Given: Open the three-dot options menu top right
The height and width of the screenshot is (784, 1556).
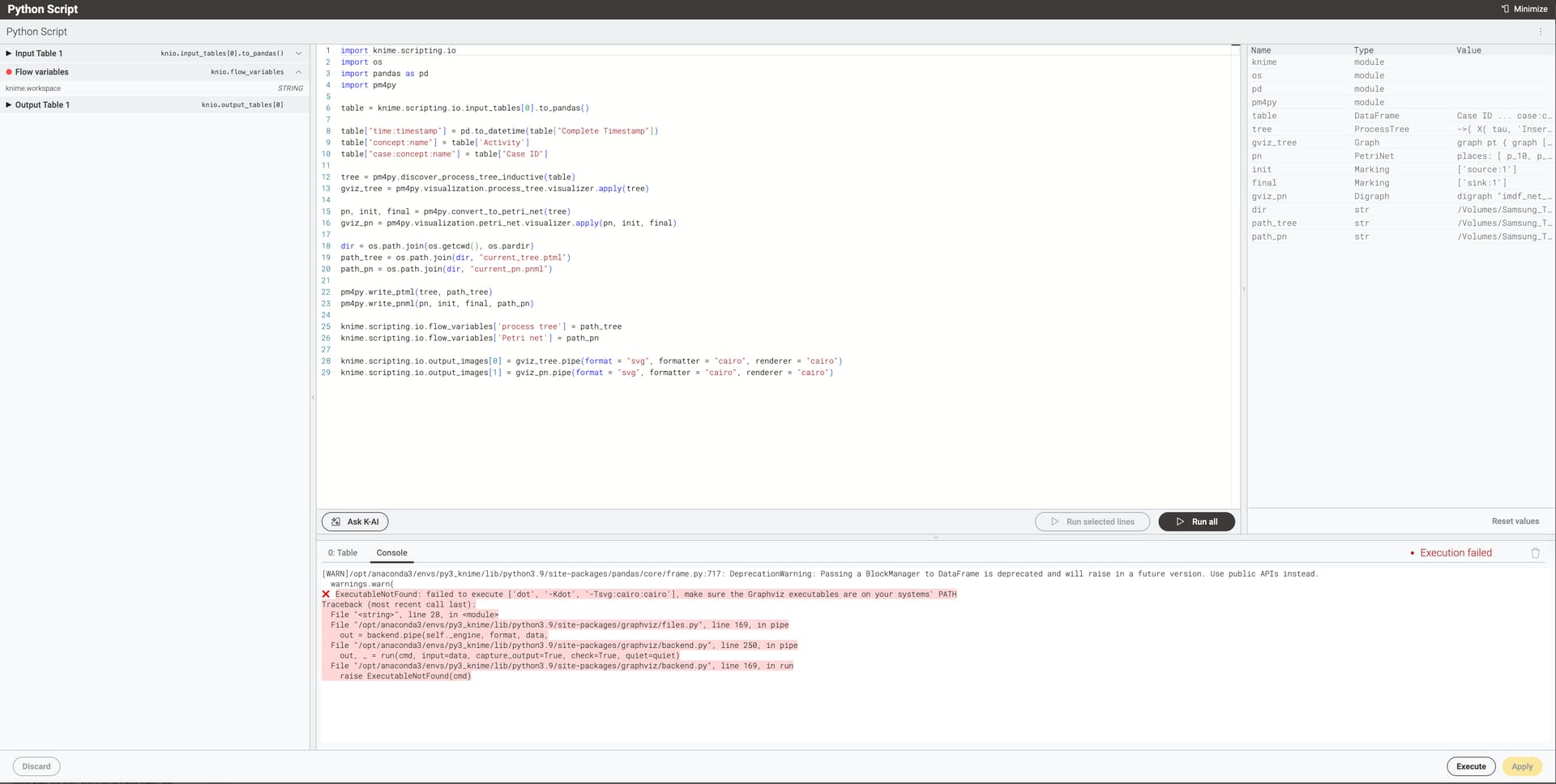Looking at the screenshot, I should click(x=1540, y=31).
